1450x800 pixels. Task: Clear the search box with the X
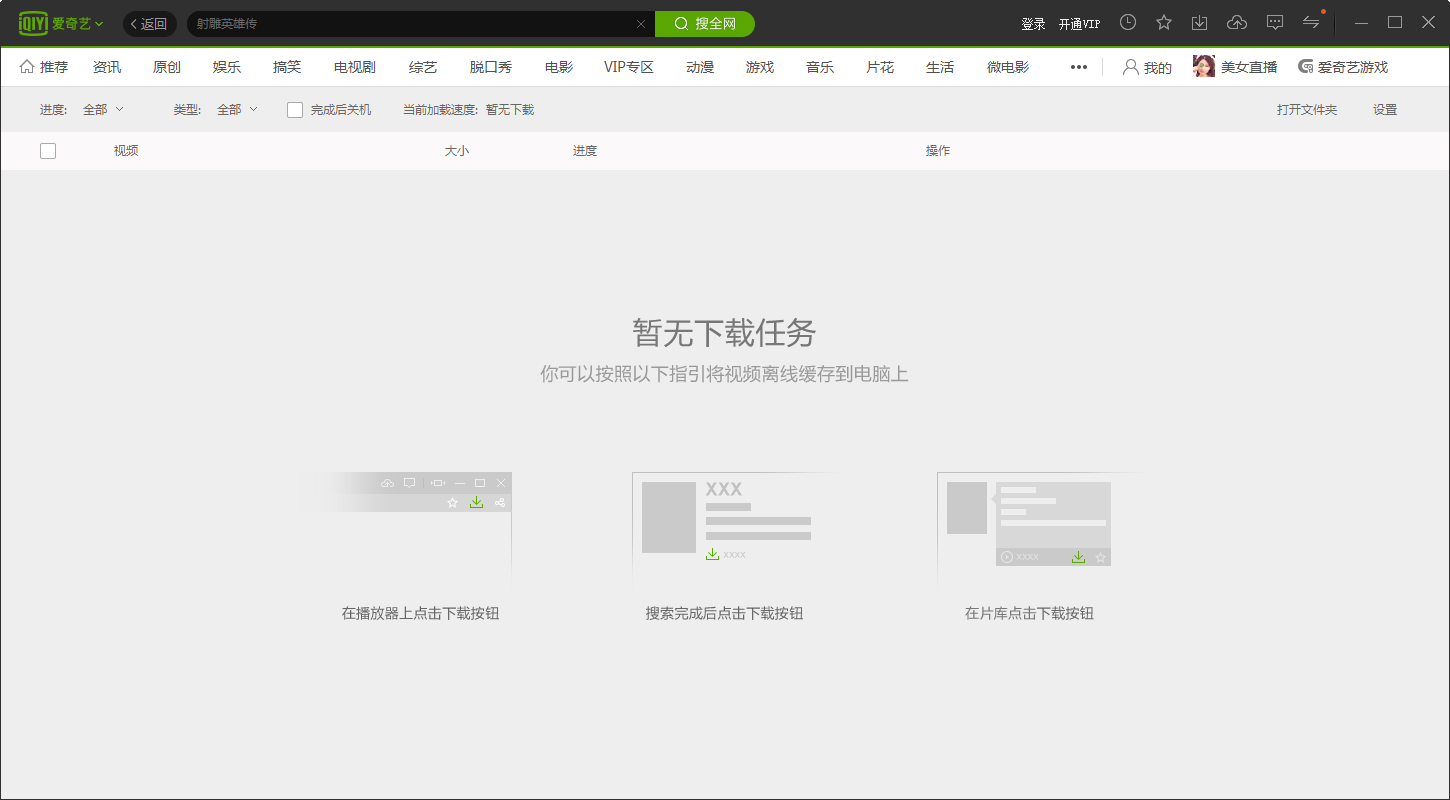[640, 23]
